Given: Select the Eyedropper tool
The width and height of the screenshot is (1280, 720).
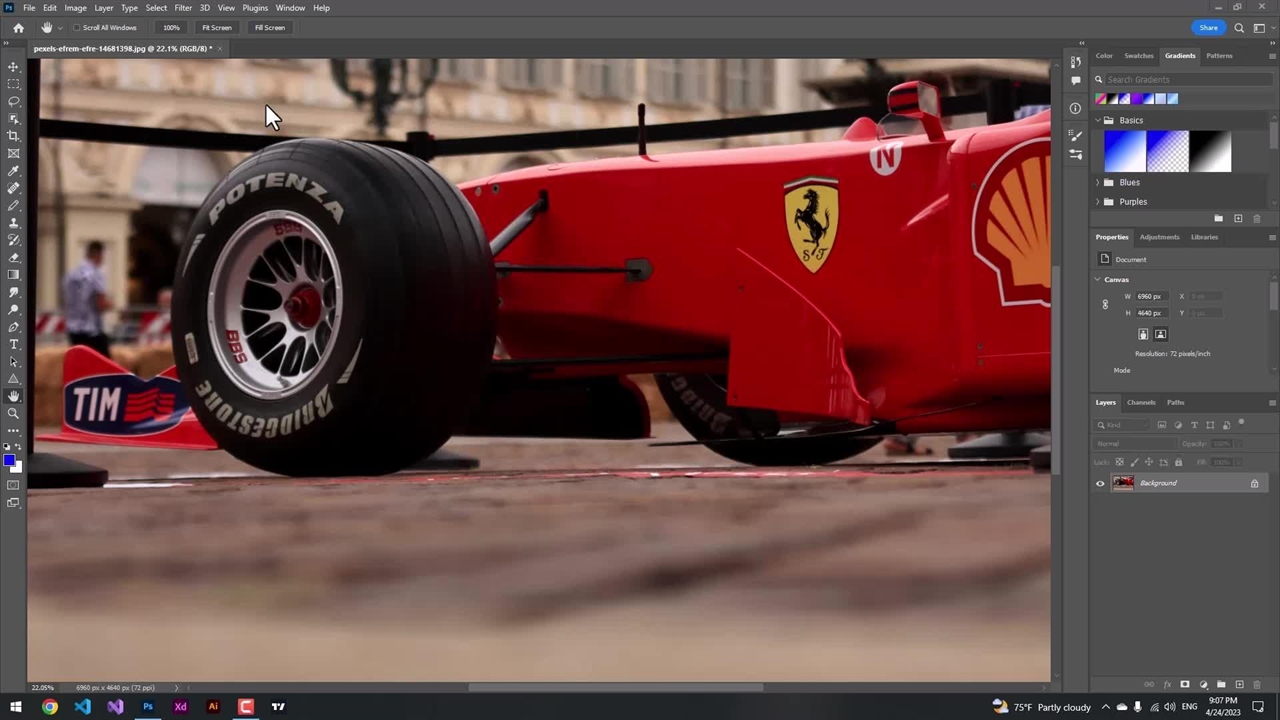Looking at the screenshot, I should [x=13, y=171].
